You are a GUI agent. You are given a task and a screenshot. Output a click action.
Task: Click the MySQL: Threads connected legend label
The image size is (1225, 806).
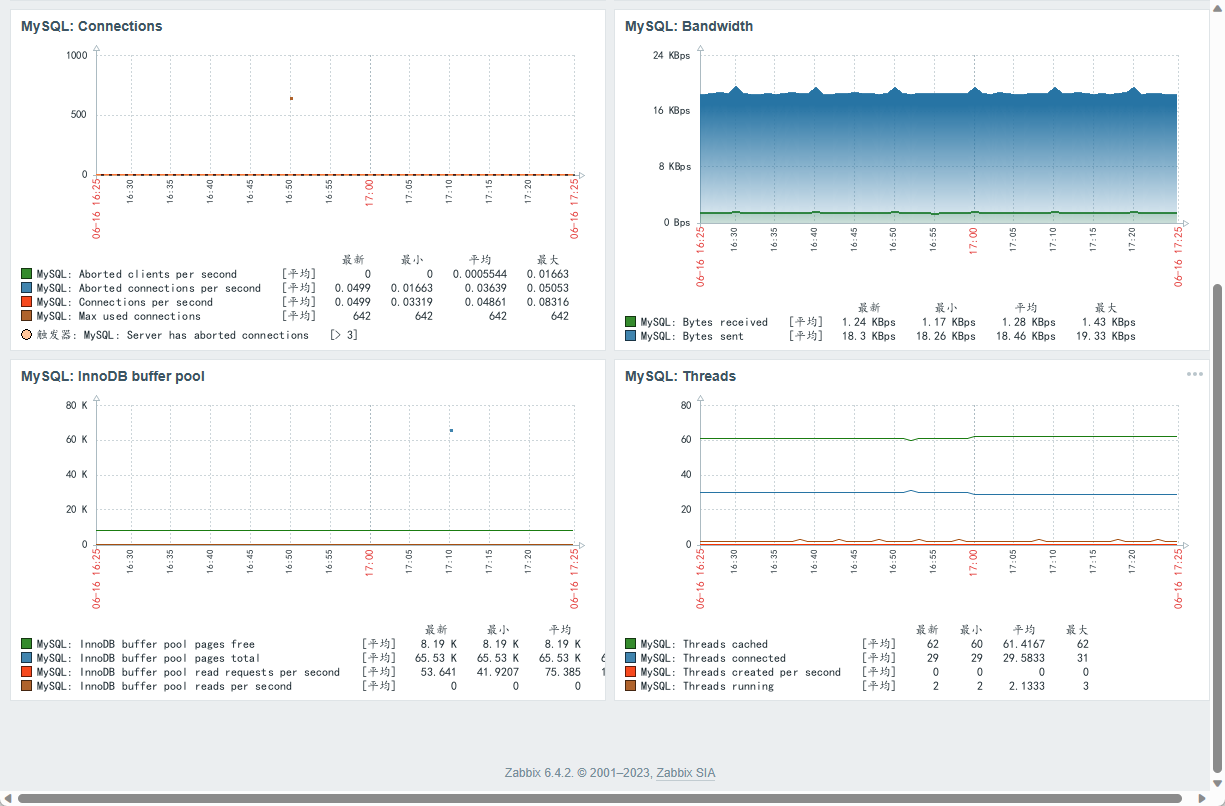point(714,658)
